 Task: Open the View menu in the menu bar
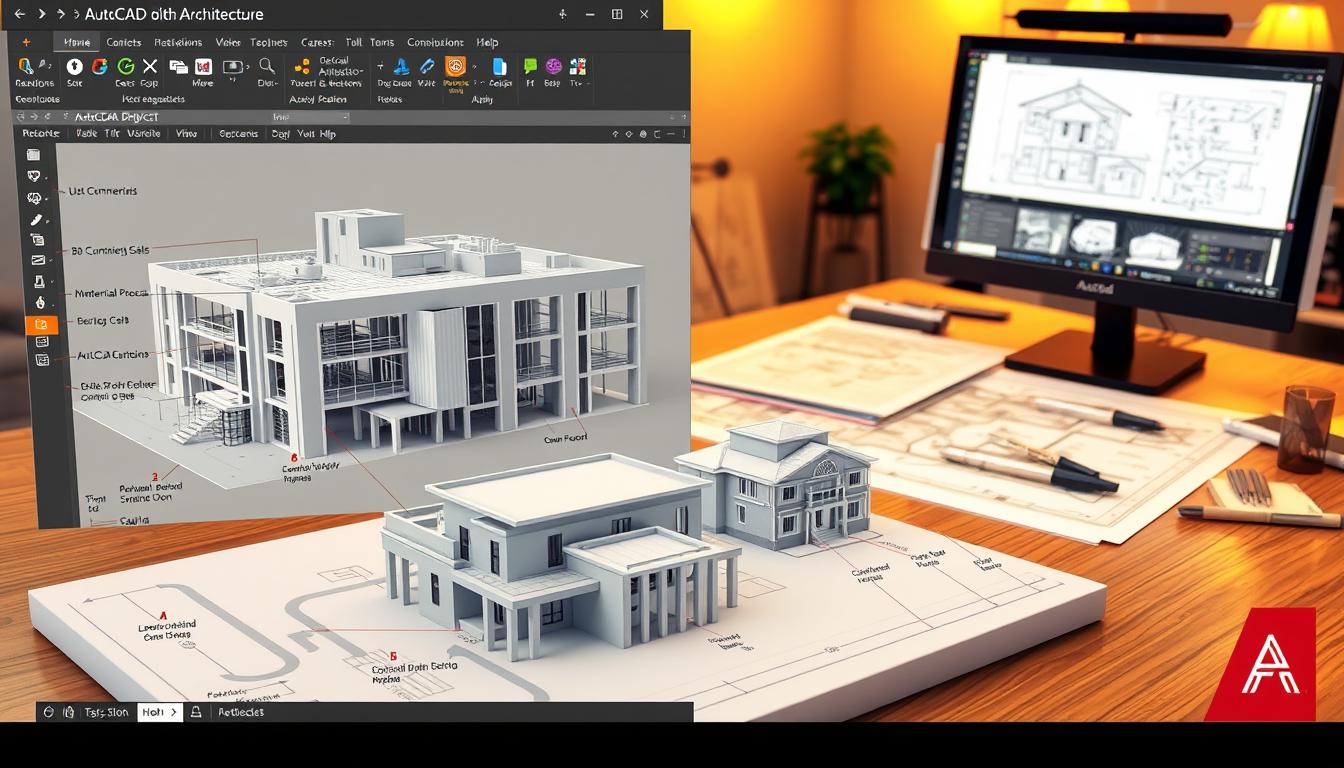point(185,134)
